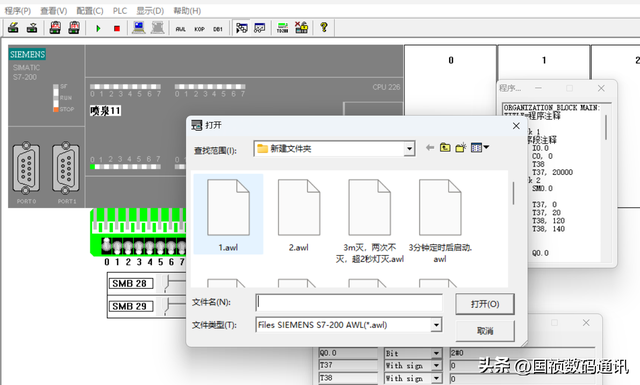The width and height of the screenshot is (640, 385).
Task: Select the 3分钟定时后启动.awl file
Action: click(440, 220)
